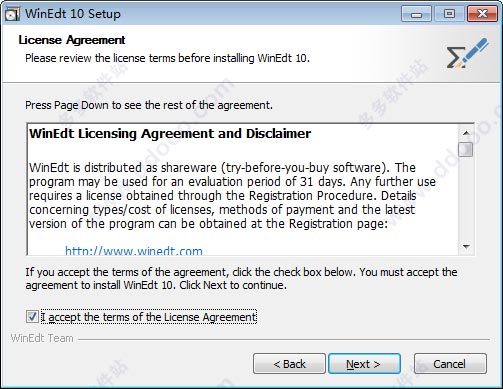The image size is (503, 389).
Task: Click the 'WinEdt 10 Setup' title bar text
Action: (73, 14)
